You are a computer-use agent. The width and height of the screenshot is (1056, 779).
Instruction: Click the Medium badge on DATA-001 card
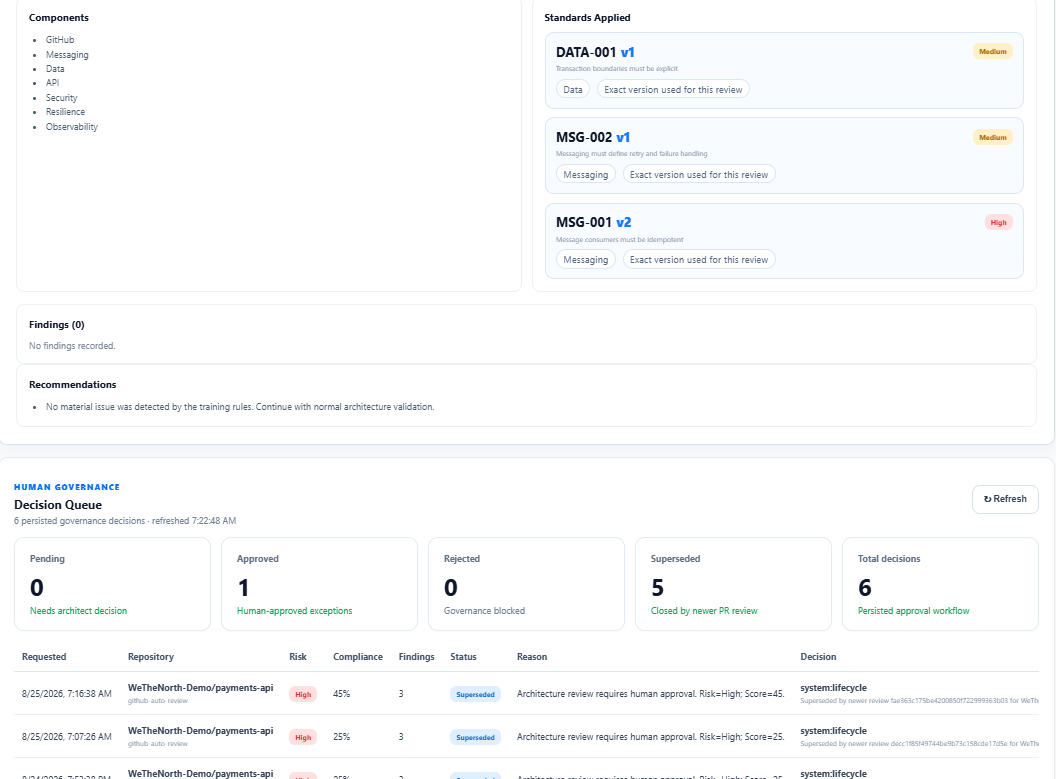coord(992,52)
